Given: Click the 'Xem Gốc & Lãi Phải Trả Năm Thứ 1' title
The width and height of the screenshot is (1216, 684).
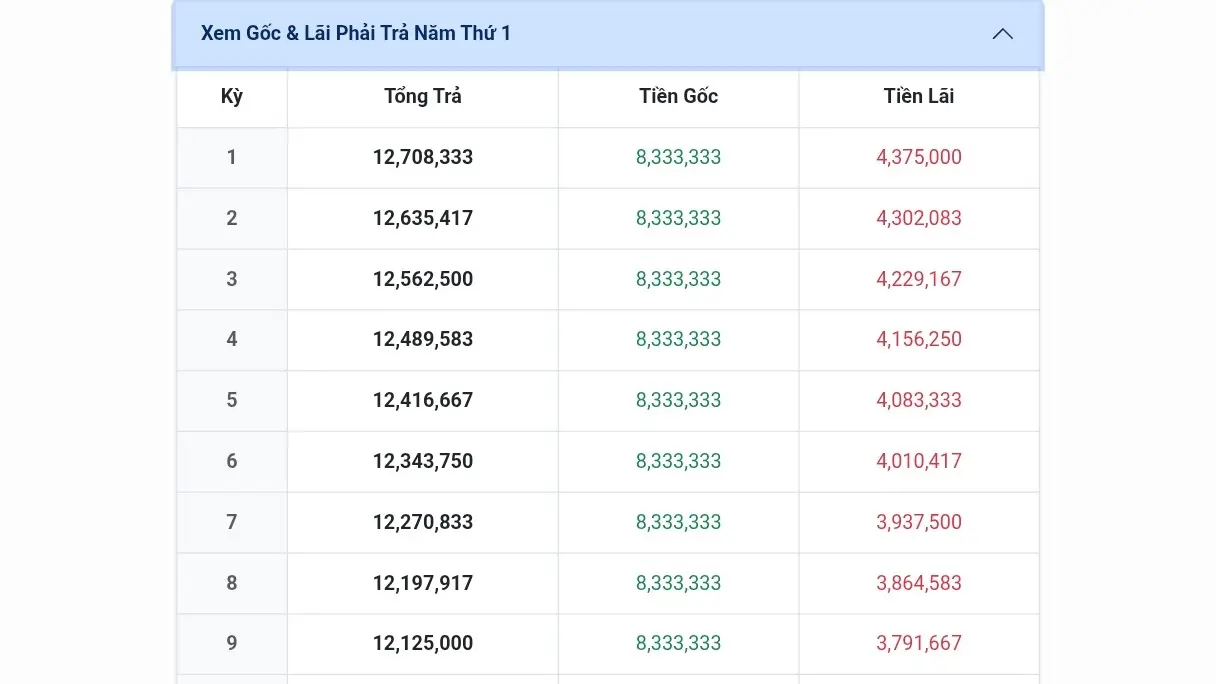Looking at the screenshot, I should (x=356, y=34).
